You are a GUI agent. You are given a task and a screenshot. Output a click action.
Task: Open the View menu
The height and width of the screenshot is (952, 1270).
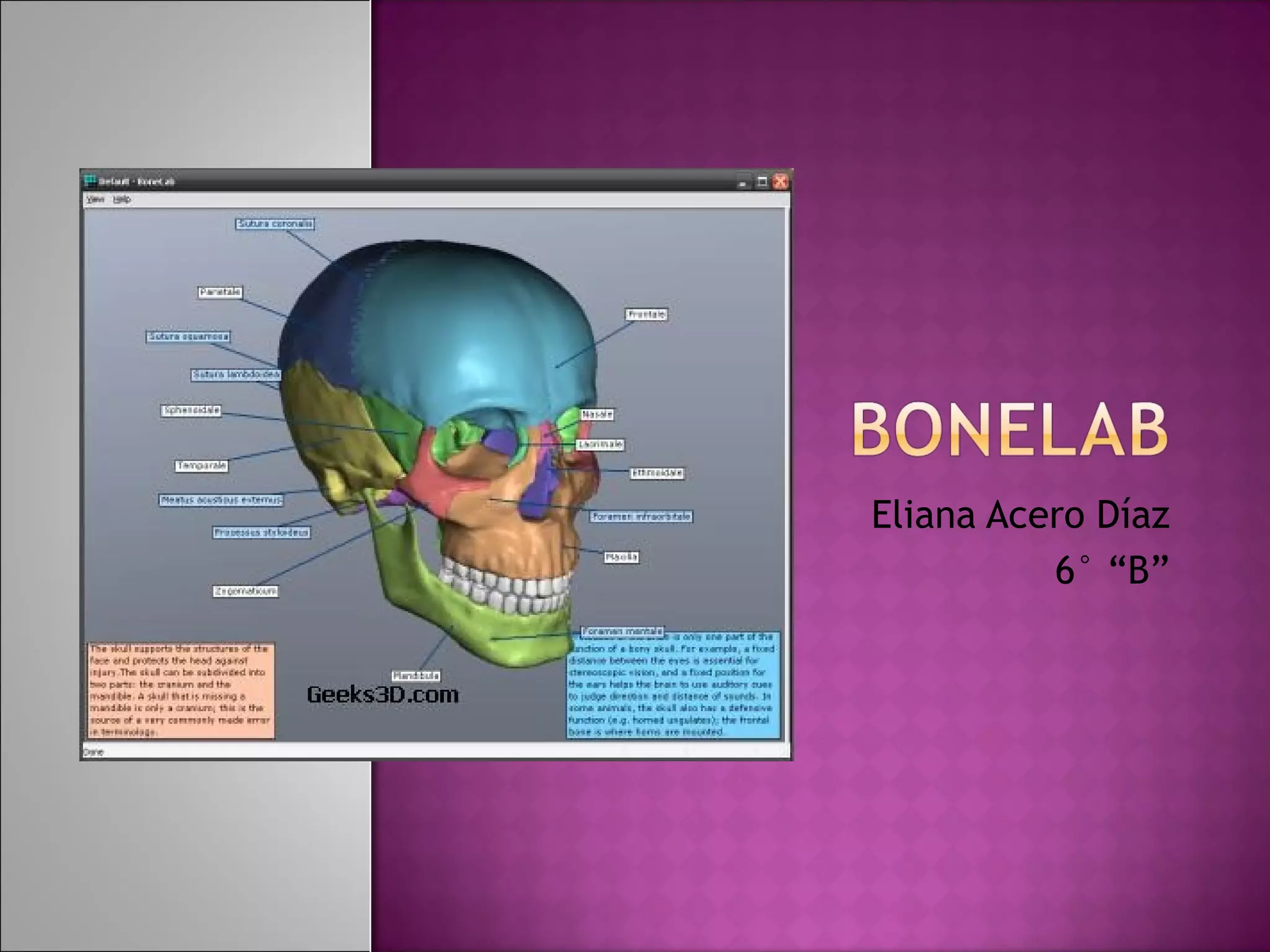(x=95, y=199)
